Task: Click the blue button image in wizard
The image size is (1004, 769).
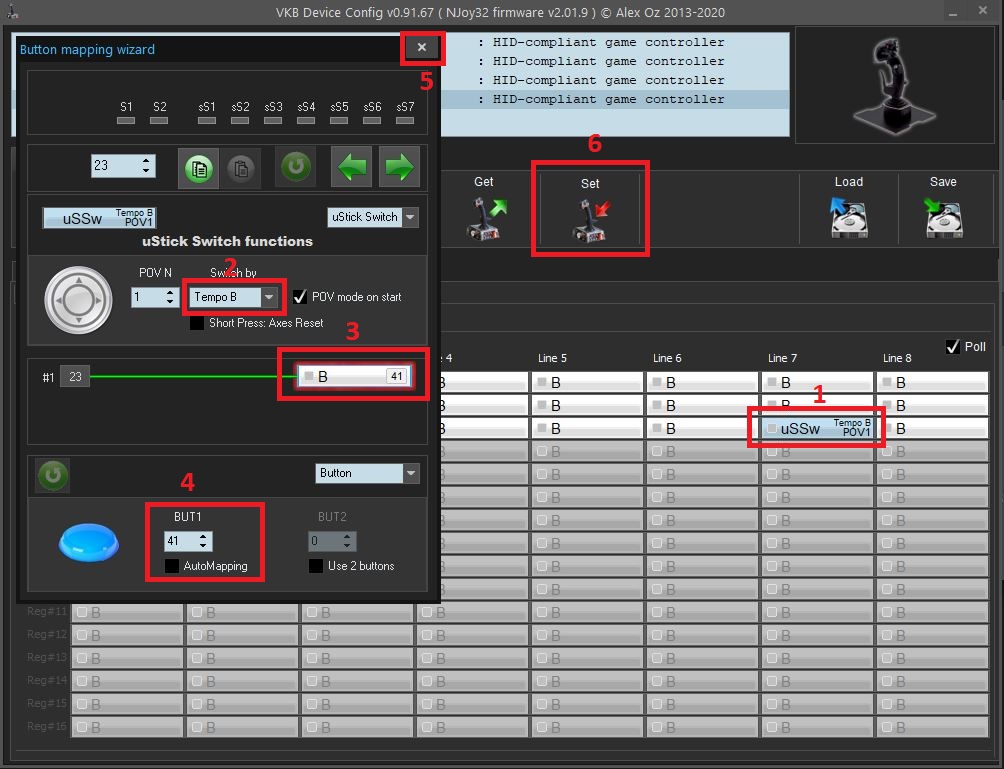Action: tap(88, 541)
